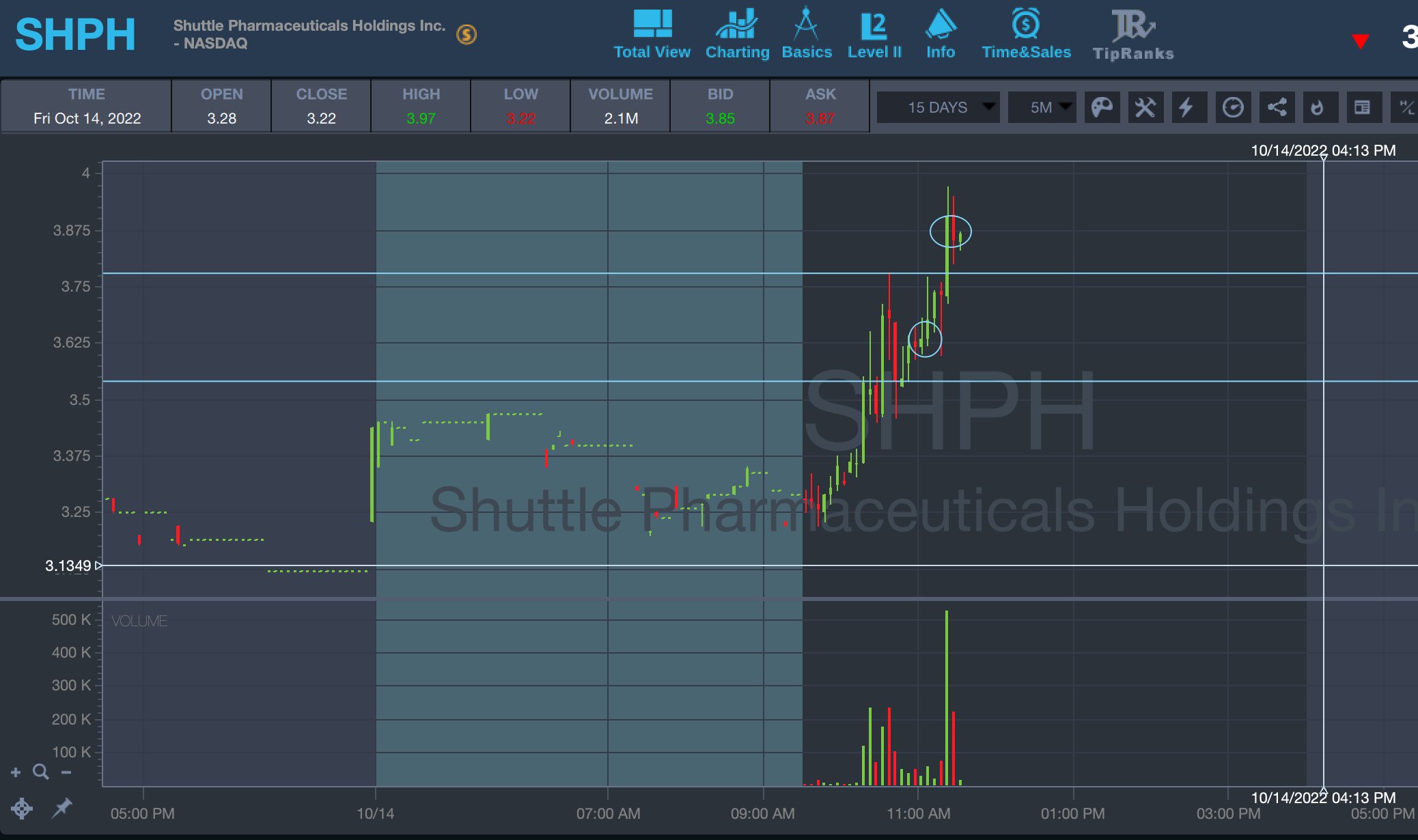Click the zoom-in plus button
This screenshot has width=1418, height=840.
[16, 772]
